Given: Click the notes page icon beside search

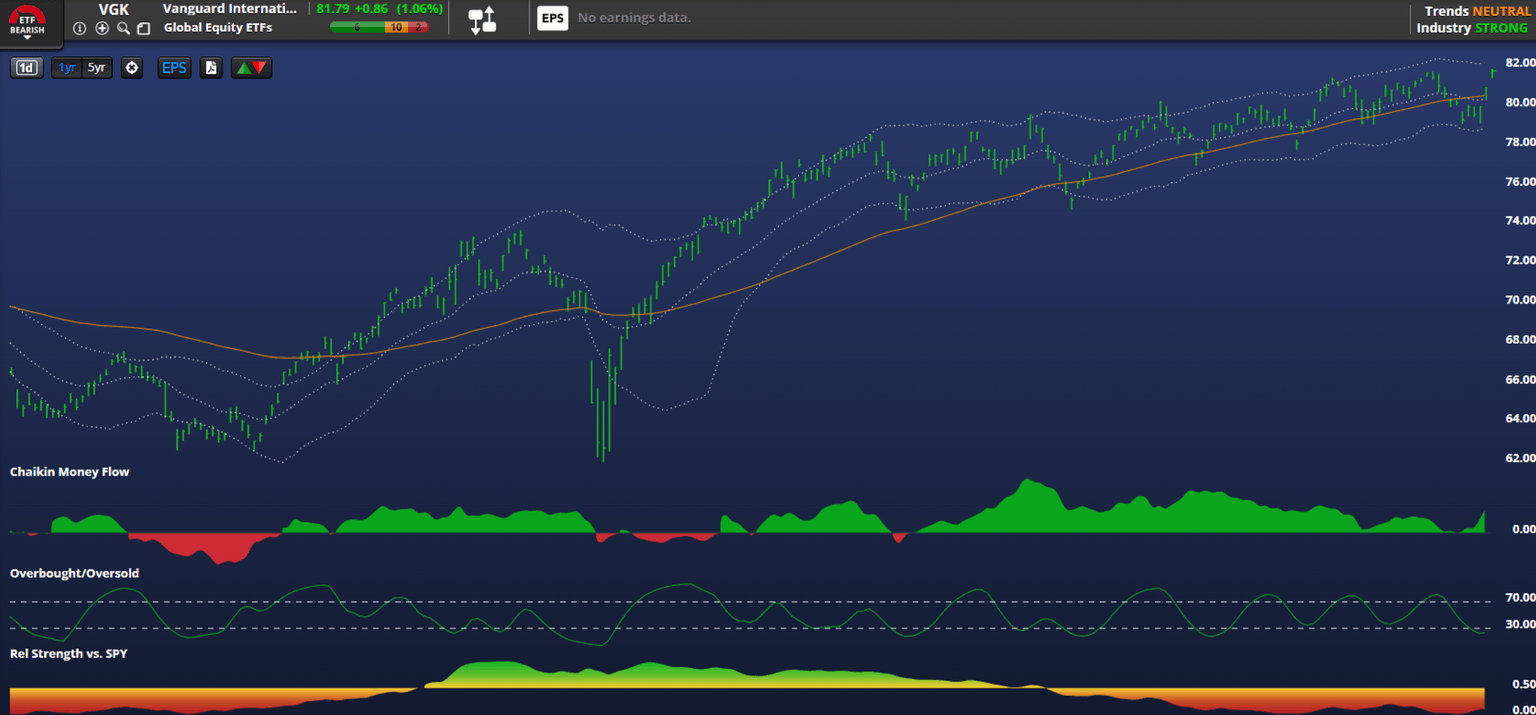Looking at the screenshot, I should 144,28.
